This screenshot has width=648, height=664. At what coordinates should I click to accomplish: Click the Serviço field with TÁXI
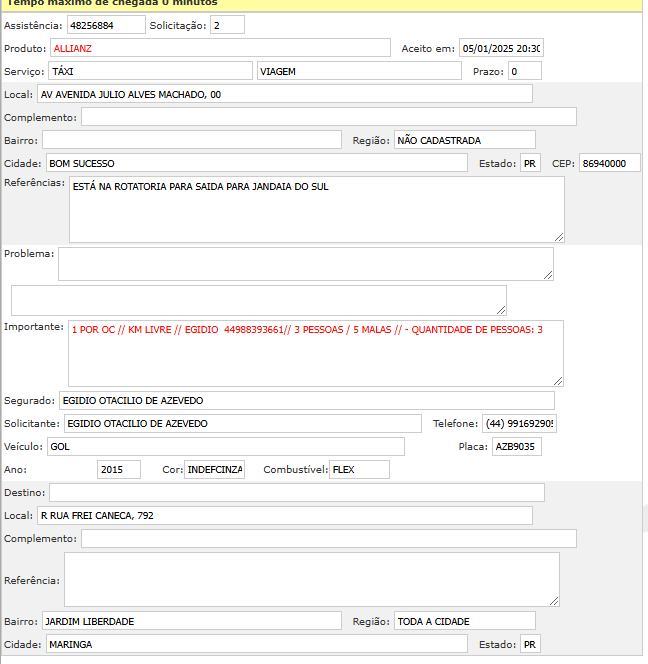point(150,71)
